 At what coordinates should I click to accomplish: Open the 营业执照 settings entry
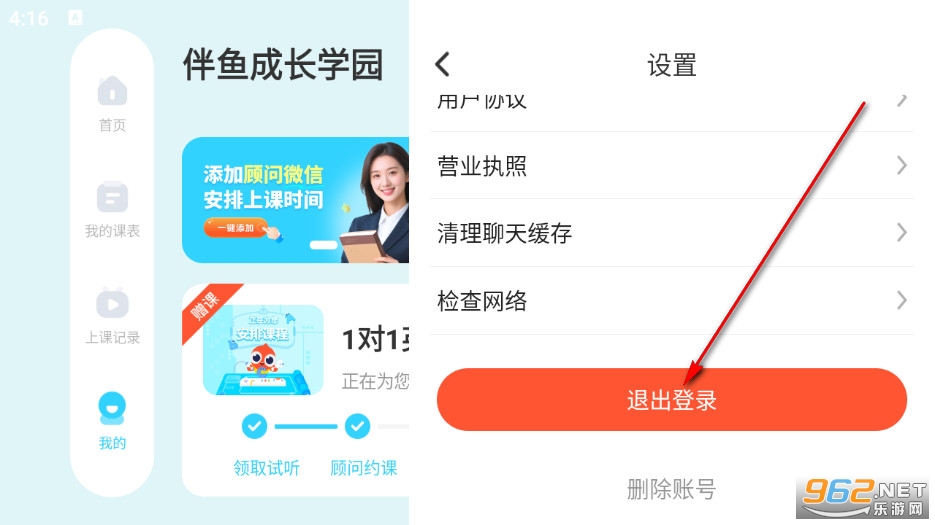[672, 165]
